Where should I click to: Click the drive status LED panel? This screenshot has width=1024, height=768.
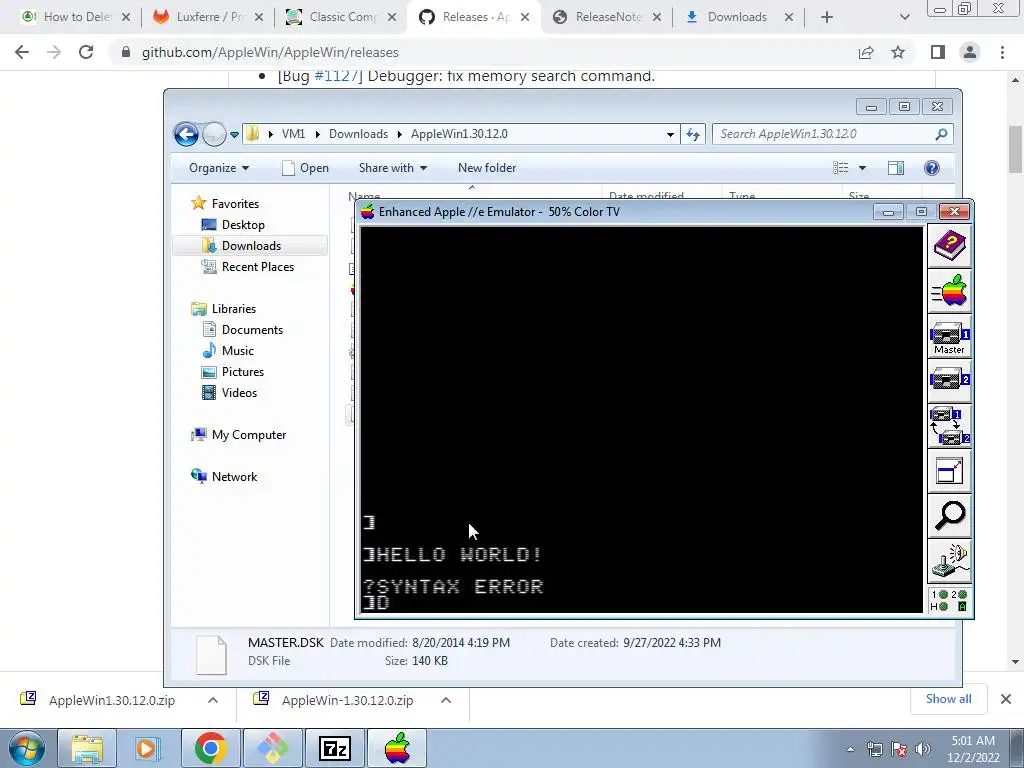point(950,600)
